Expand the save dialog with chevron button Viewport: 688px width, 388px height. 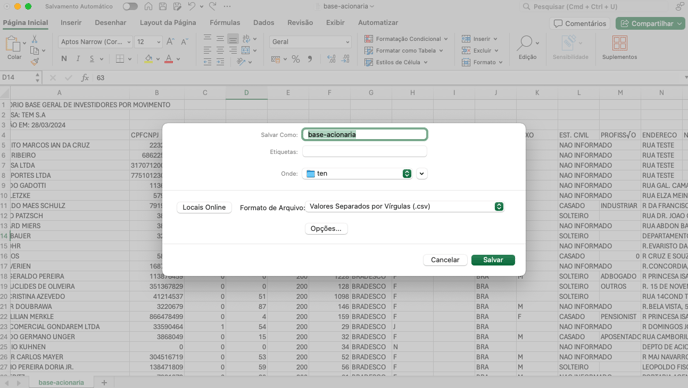click(422, 174)
